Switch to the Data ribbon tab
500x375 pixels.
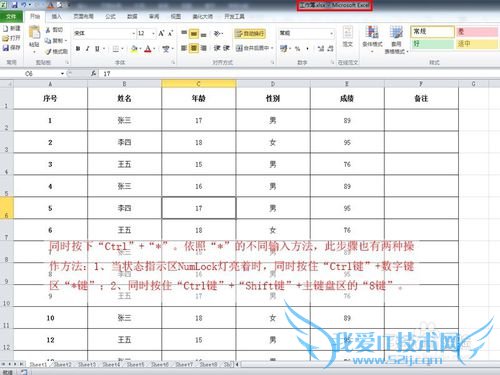(132, 16)
